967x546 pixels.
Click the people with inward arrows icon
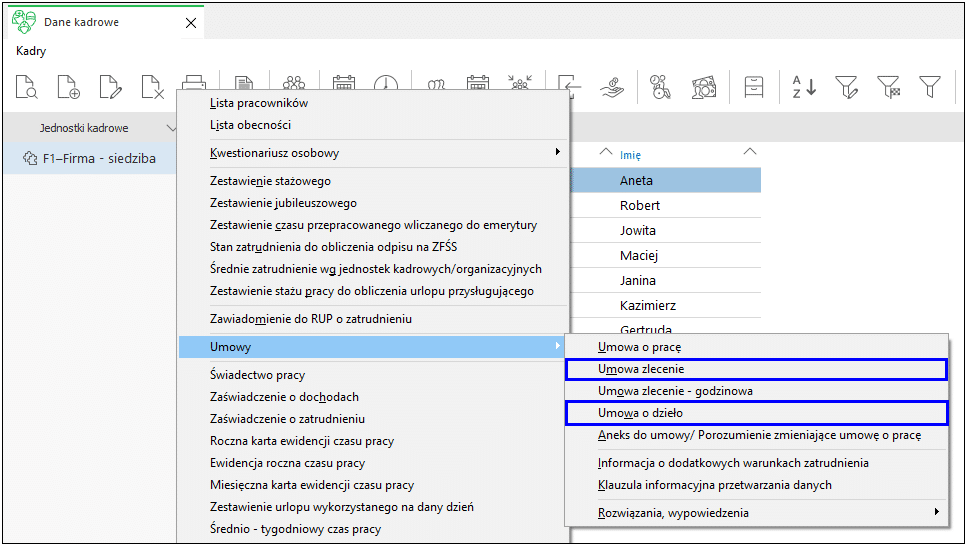520,83
